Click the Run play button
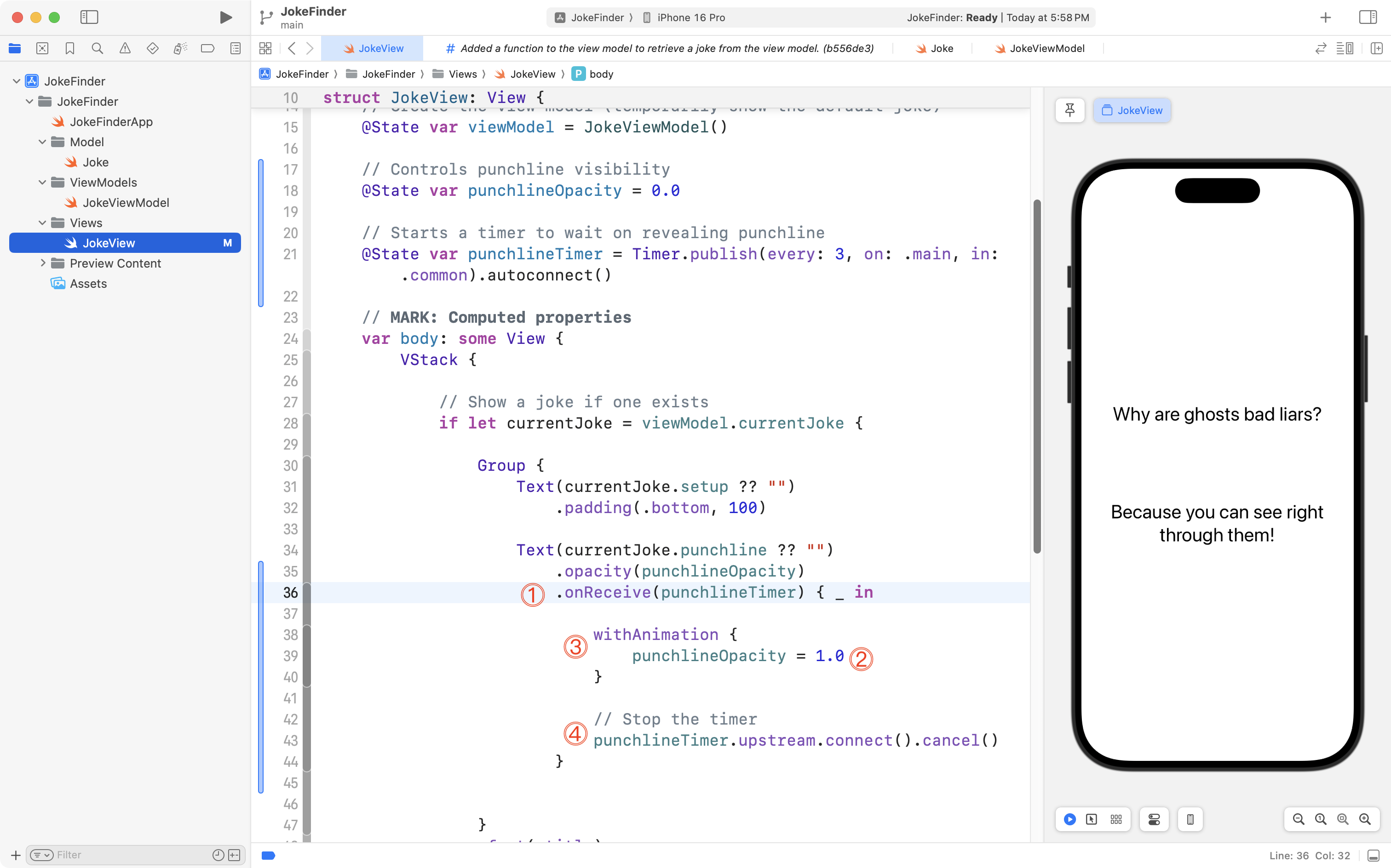The width and height of the screenshot is (1391, 868). pos(226,17)
